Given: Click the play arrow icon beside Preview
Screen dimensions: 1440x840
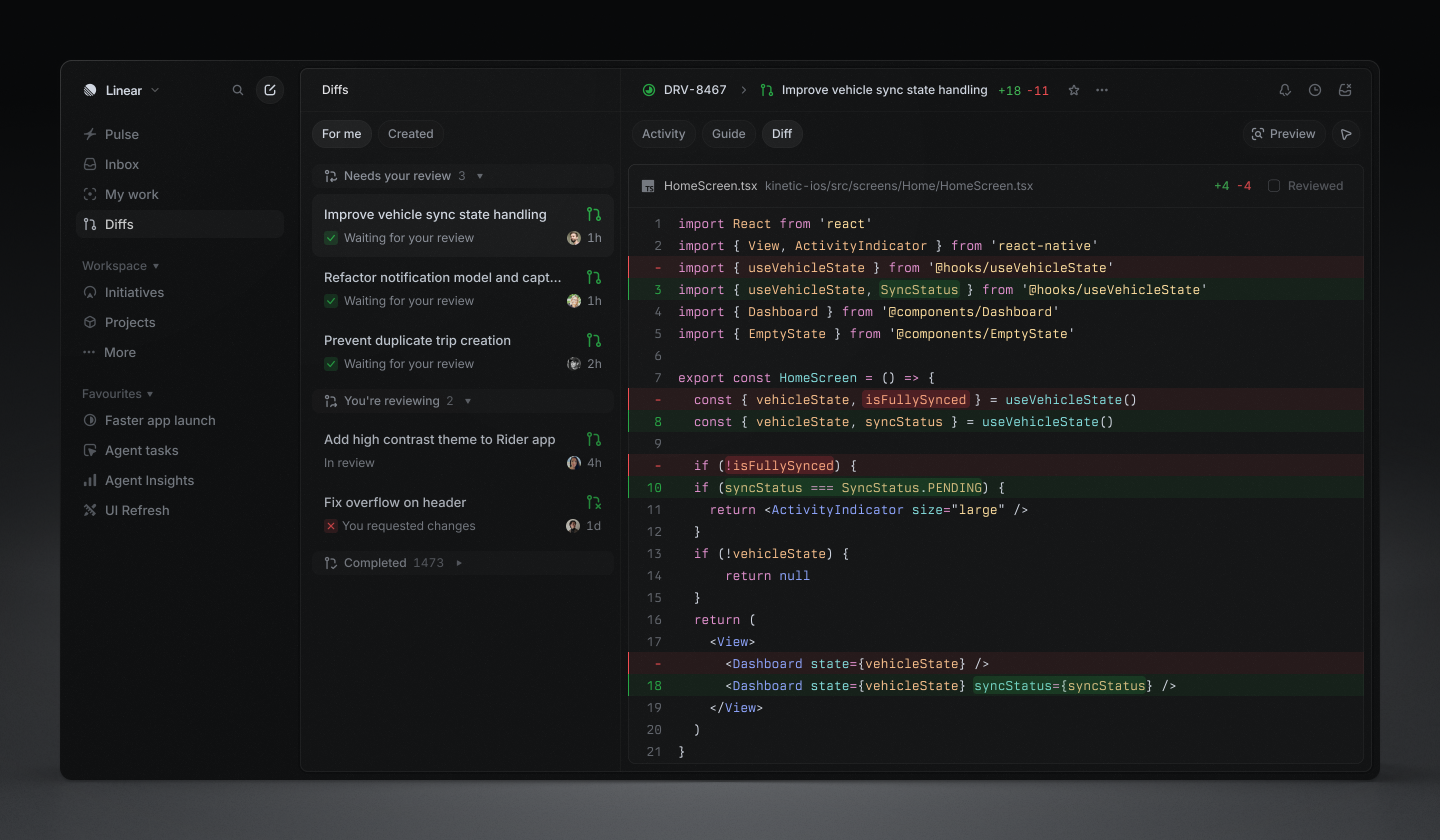Looking at the screenshot, I should (1345, 134).
